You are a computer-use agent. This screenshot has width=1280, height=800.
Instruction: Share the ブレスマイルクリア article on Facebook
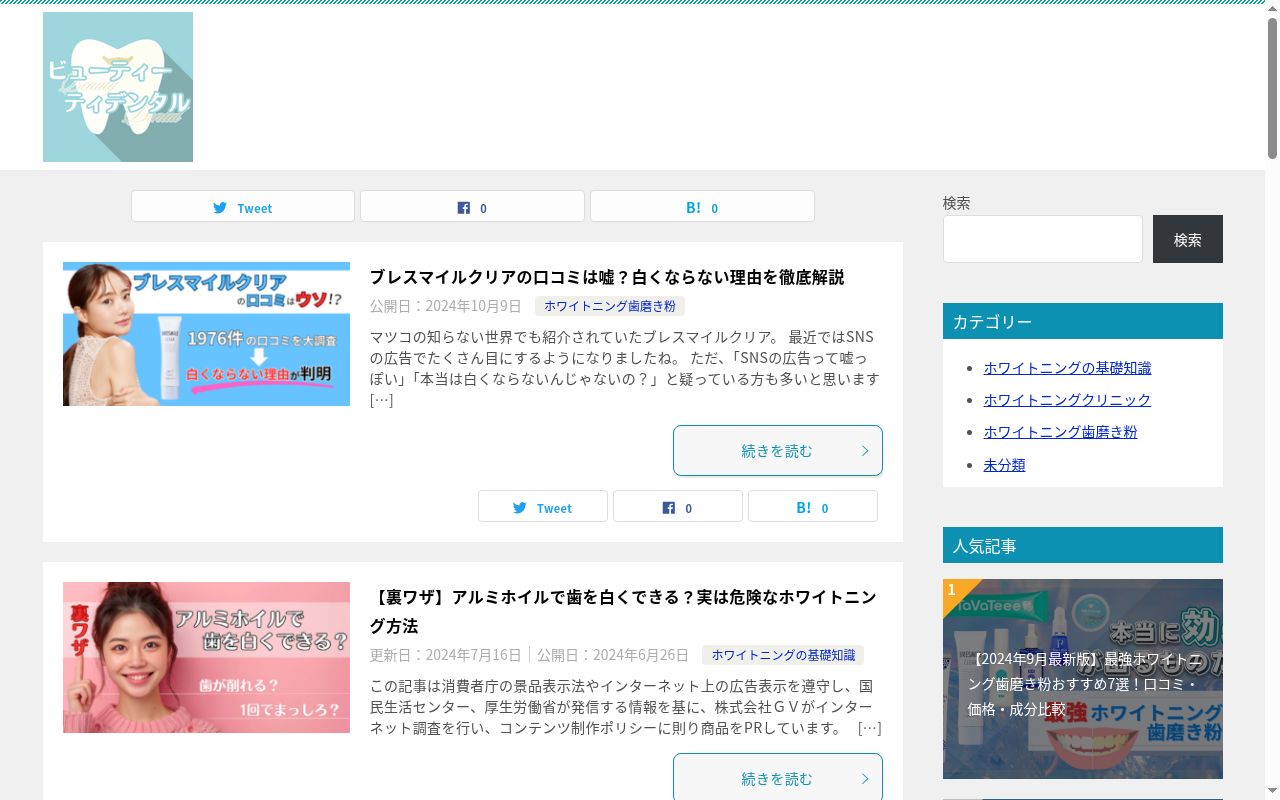tap(678, 507)
